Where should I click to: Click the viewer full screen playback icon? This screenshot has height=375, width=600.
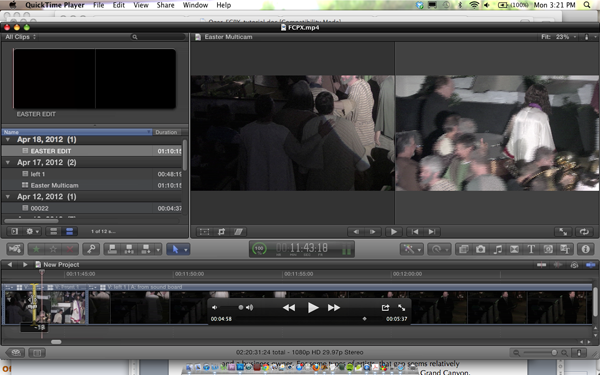563,232
